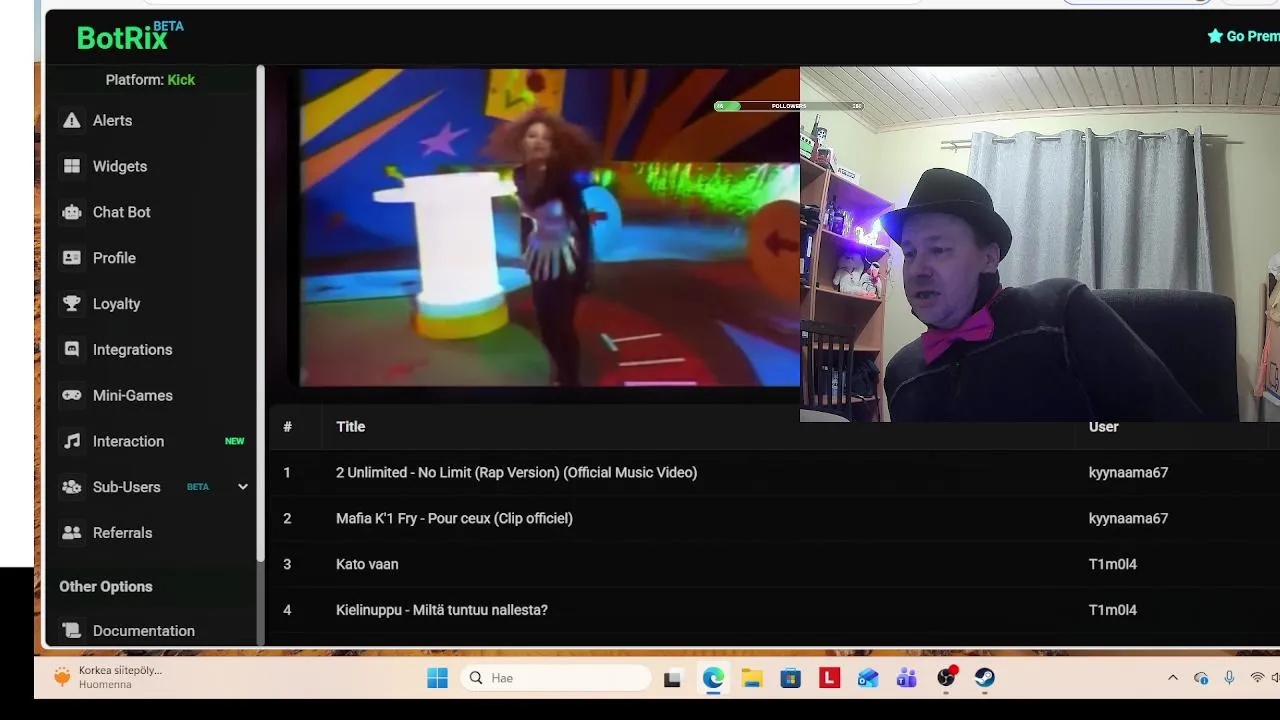
Task: Click the Chat Bot robot icon
Action: click(72, 212)
